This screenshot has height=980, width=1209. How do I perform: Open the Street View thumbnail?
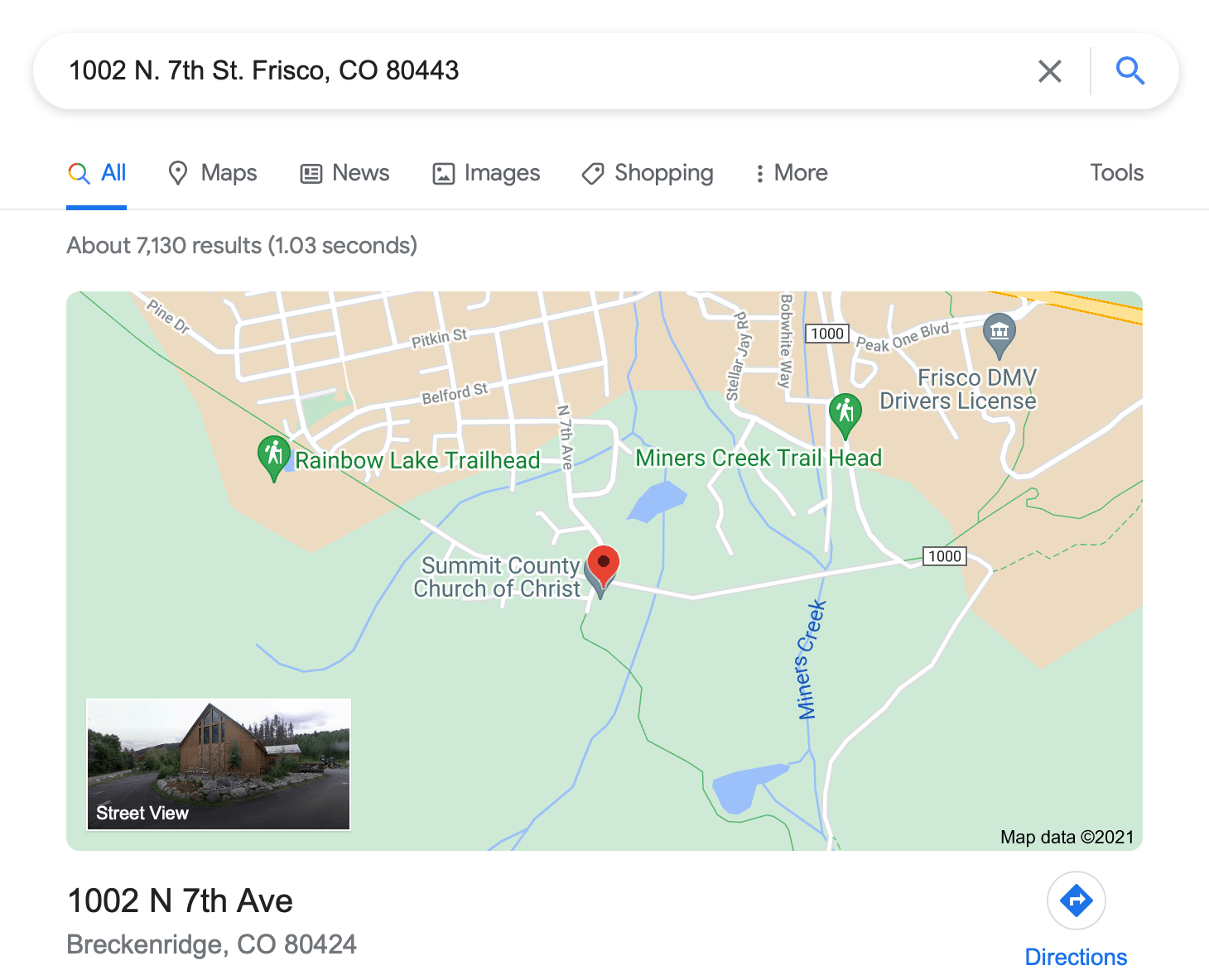click(x=219, y=764)
